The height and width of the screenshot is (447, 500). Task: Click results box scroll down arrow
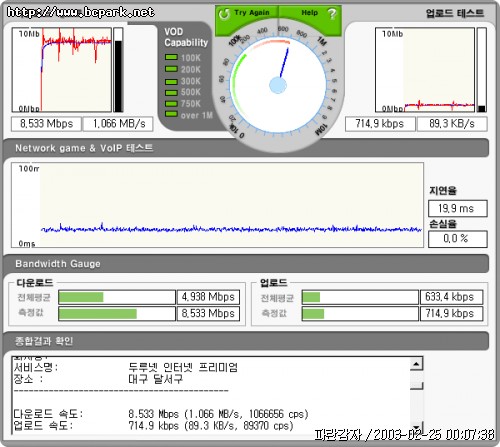point(416,427)
